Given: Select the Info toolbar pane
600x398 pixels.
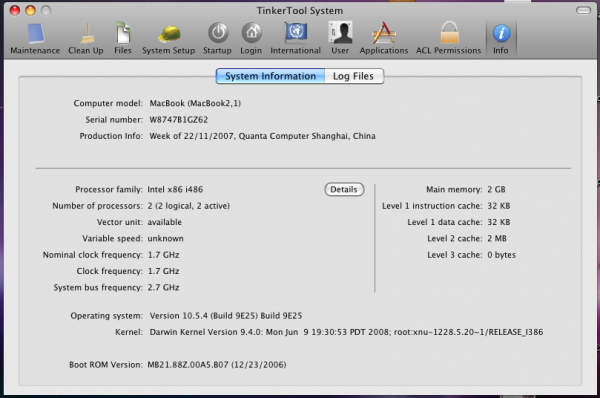Looking at the screenshot, I should (501, 39).
